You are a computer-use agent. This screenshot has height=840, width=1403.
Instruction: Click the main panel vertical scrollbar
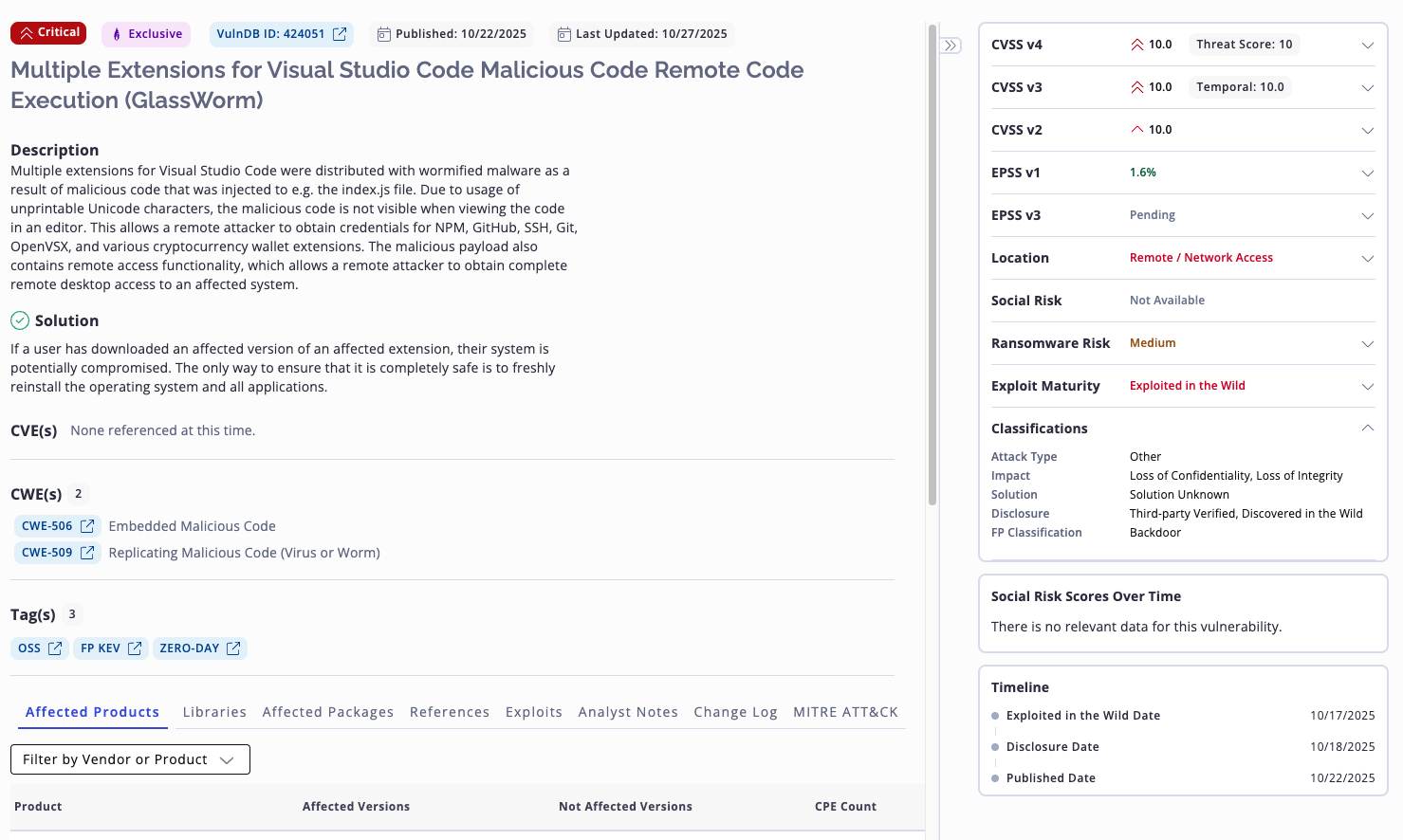click(932, 265)
